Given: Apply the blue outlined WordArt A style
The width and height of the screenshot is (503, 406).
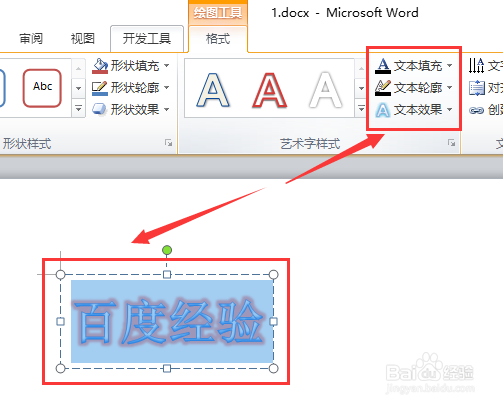Looking at the screenshot, I should [x=213, y=90].
